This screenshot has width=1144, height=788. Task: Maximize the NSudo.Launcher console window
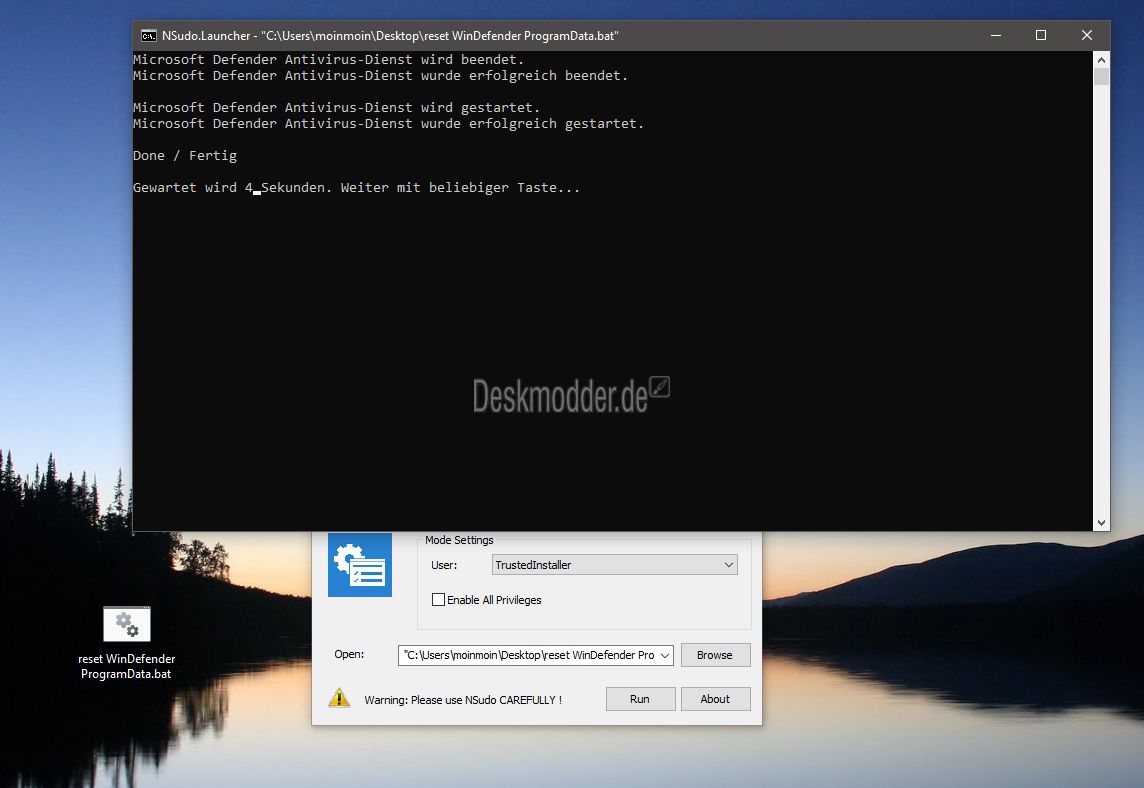coord(1041,36)
